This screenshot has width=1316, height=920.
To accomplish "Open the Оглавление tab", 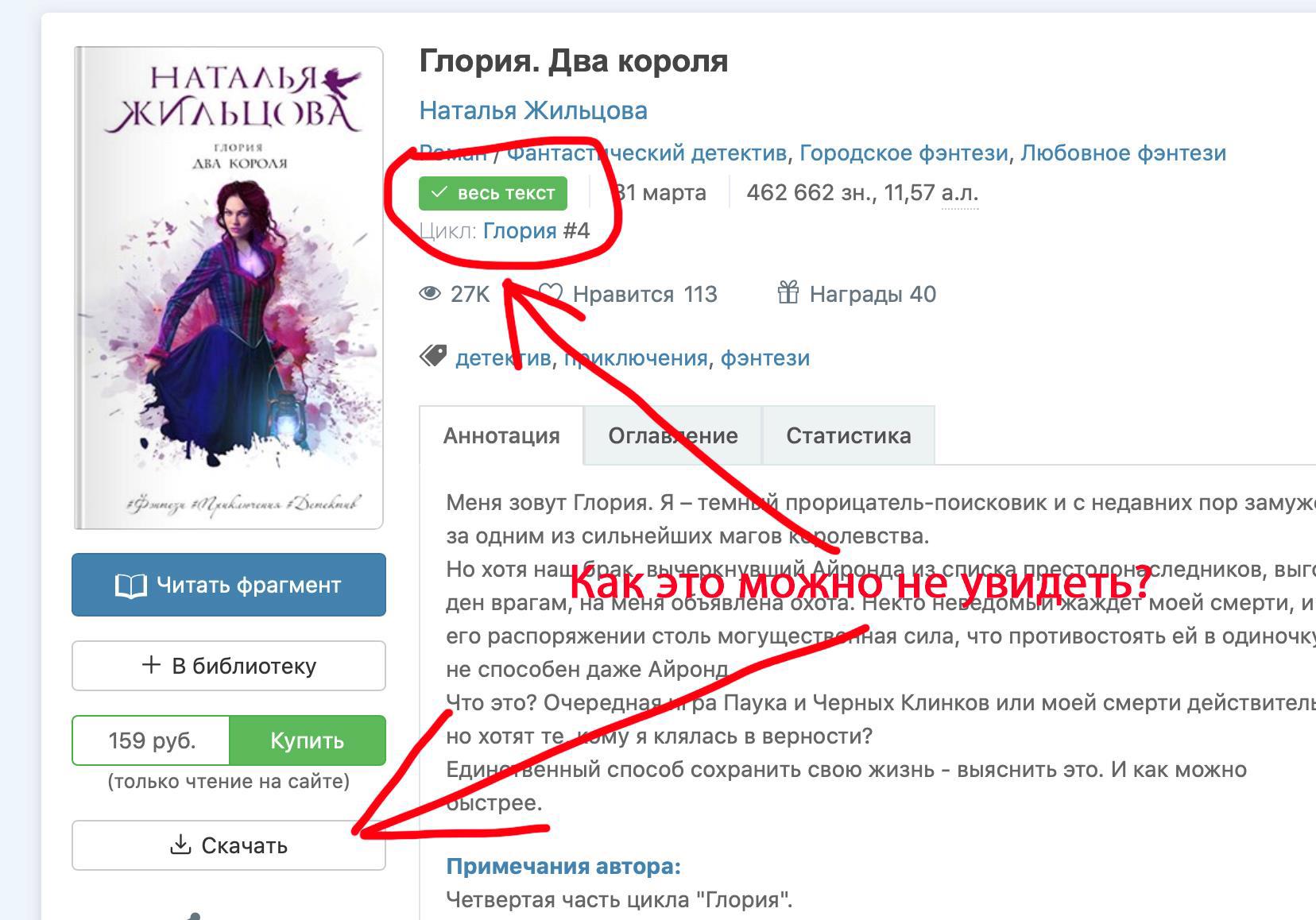I will [672, 435].
